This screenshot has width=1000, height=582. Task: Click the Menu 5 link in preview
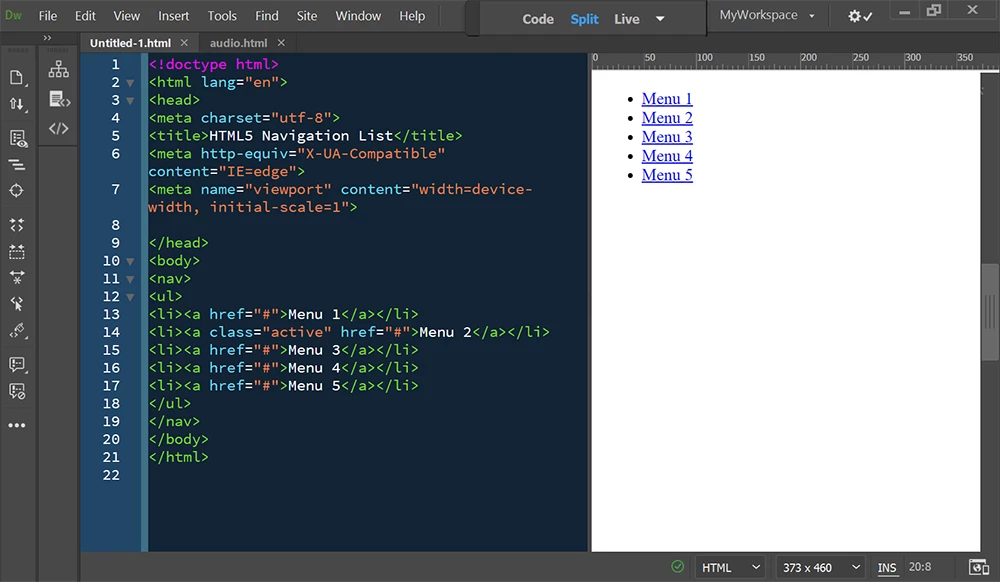click(x=666, y=175)
